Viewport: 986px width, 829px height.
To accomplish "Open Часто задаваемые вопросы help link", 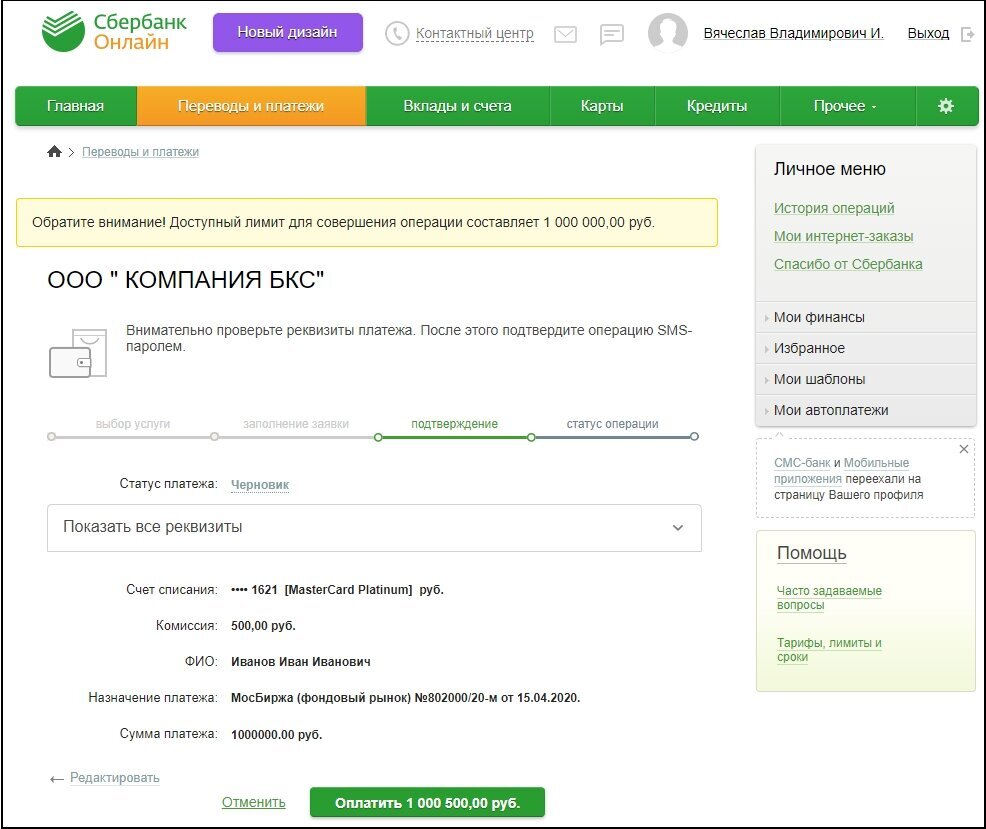I will coord(829,598).
